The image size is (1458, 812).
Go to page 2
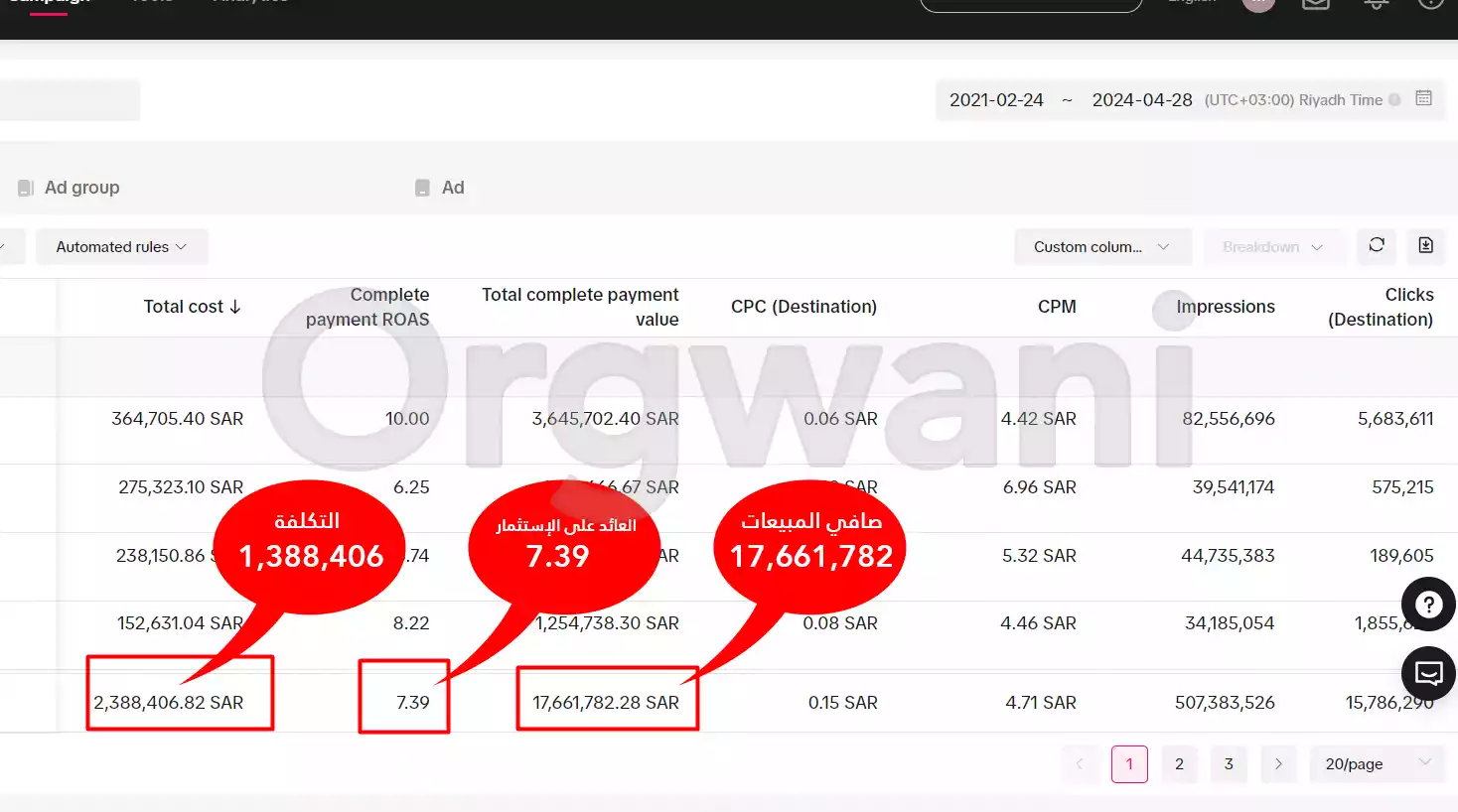(x=1179, y=763)
